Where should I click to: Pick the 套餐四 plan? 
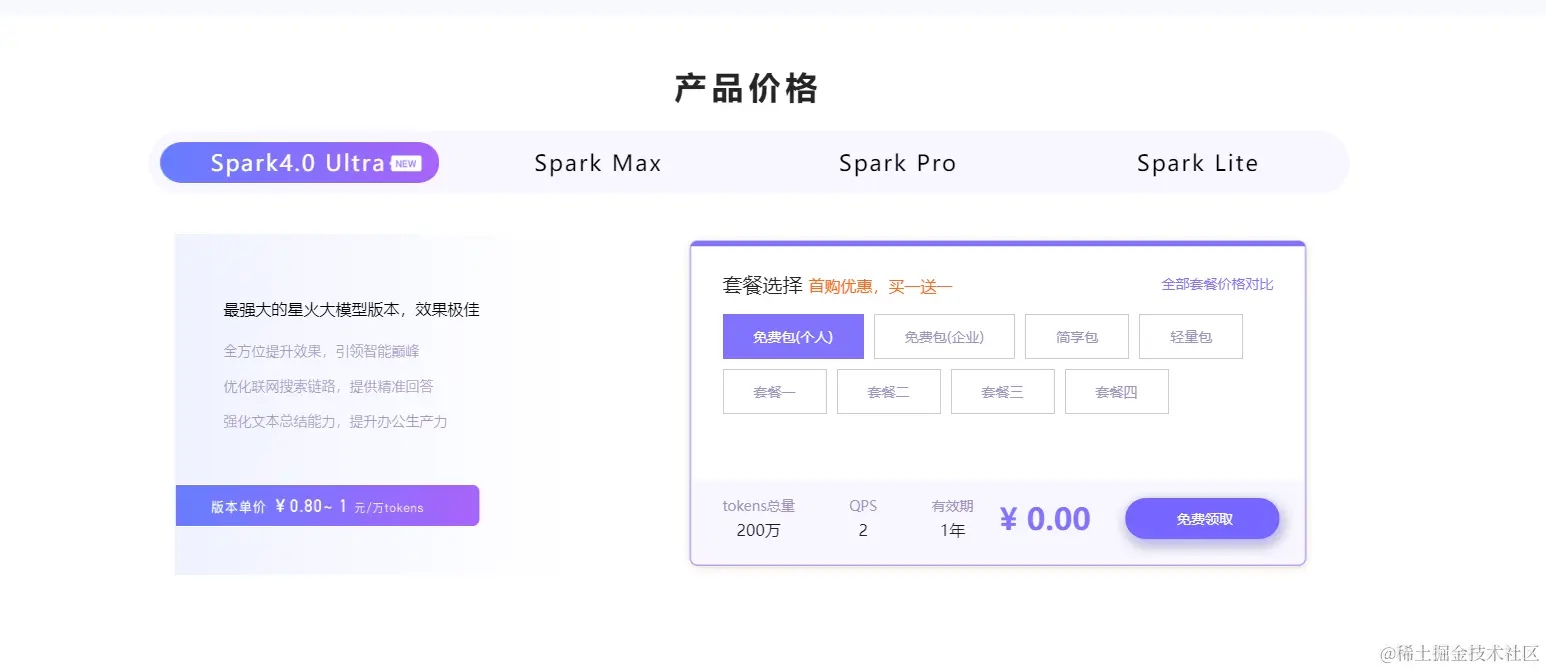(x=1116, y=392)
